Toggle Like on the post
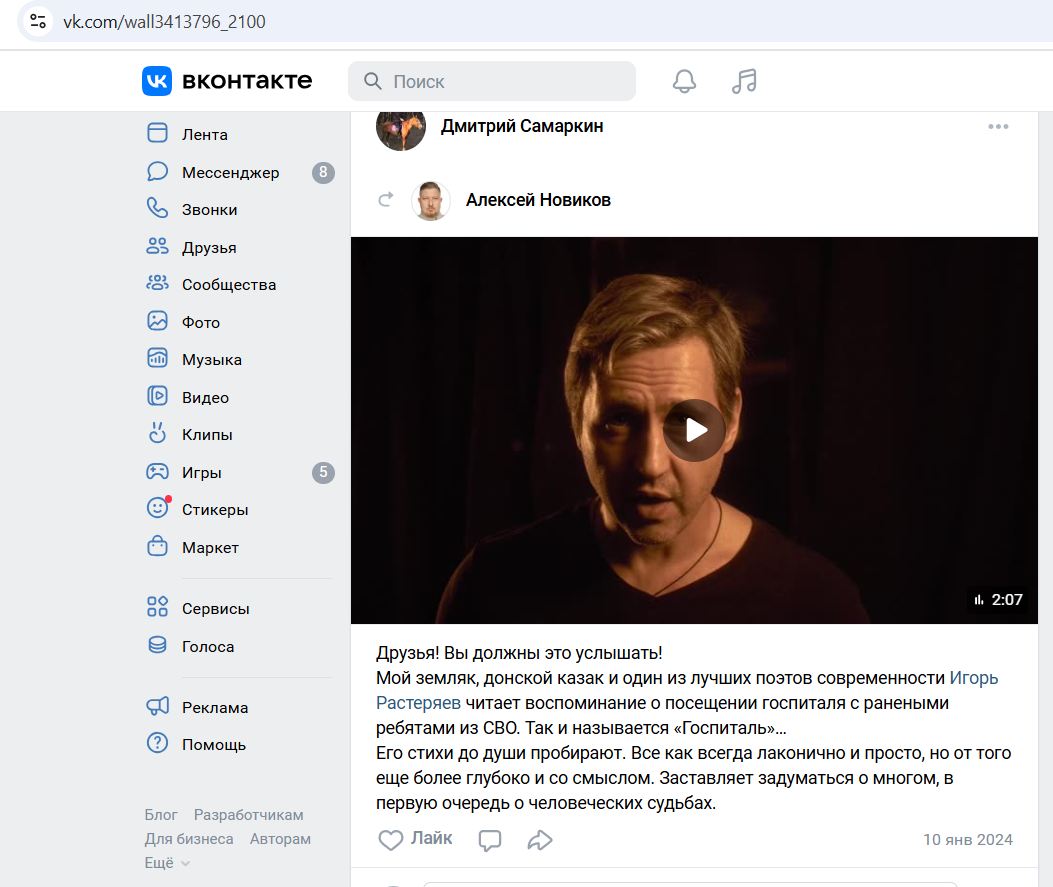Screen dimensions: 1053x887 click(x=415, y=839)
